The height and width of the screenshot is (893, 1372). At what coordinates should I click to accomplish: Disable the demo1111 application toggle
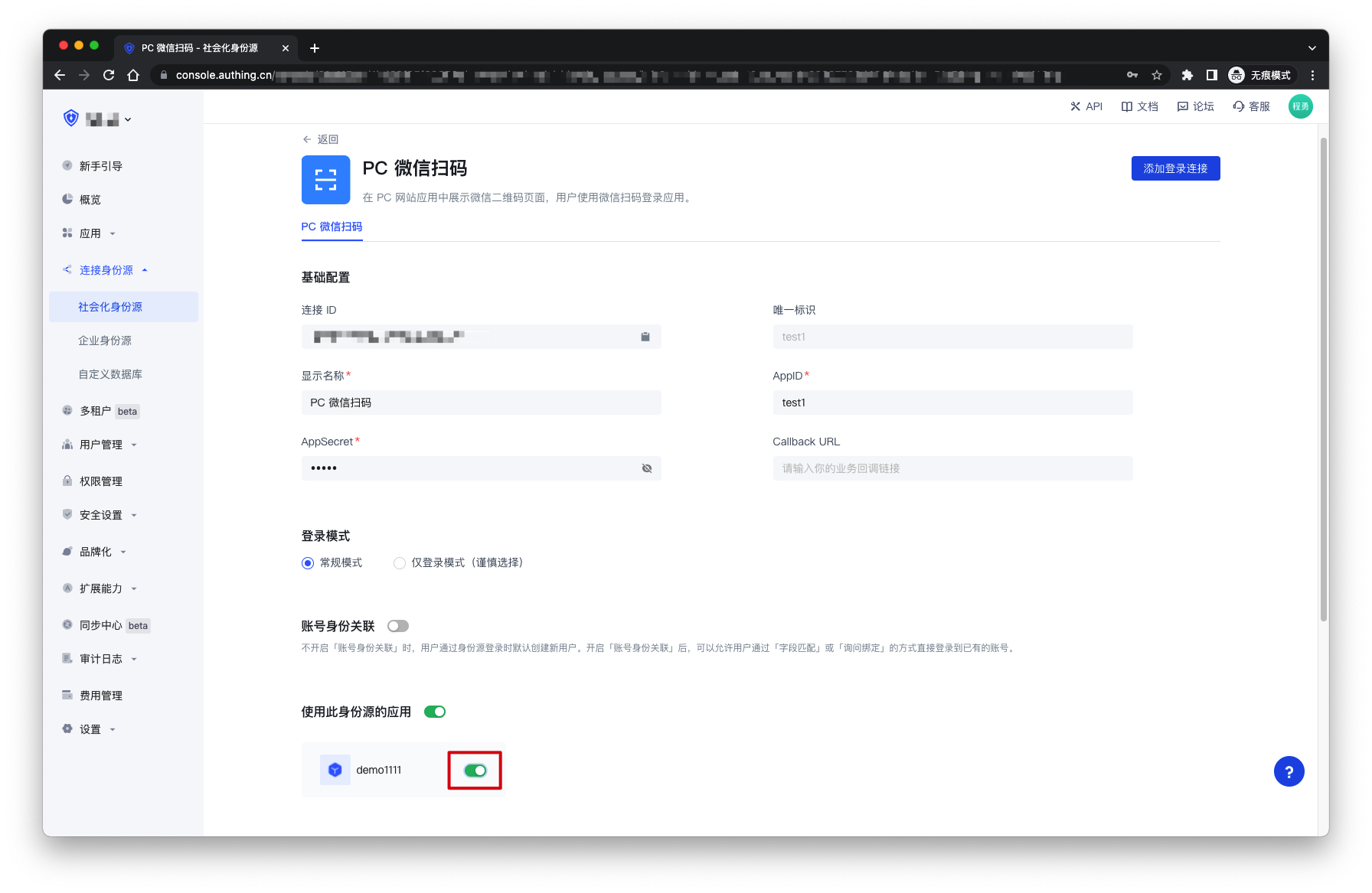(475, 771)
